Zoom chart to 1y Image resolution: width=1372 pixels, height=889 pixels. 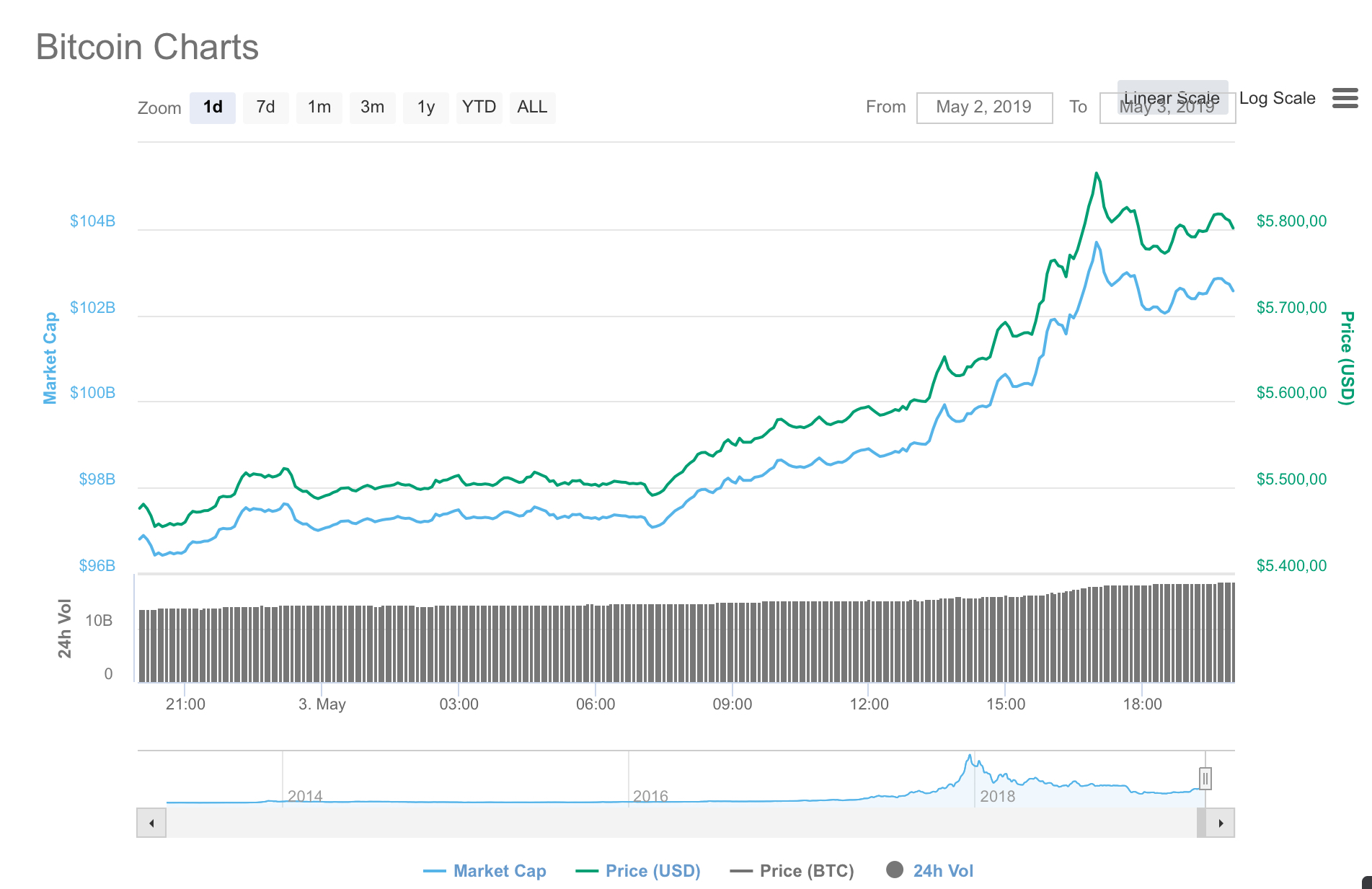pyautogui.click(x=425, y=107)
